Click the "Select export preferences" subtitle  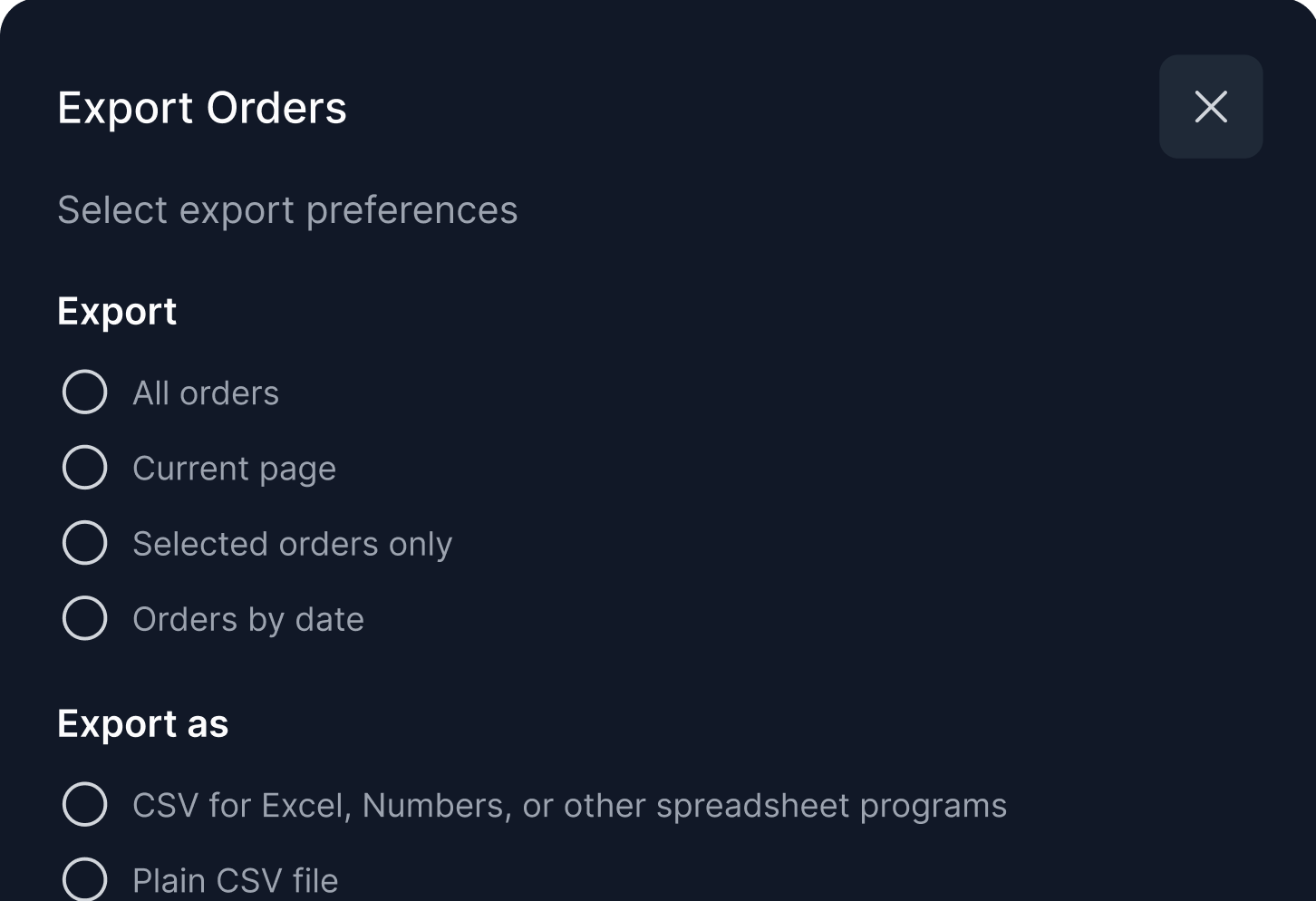click(x=287, y=210)
